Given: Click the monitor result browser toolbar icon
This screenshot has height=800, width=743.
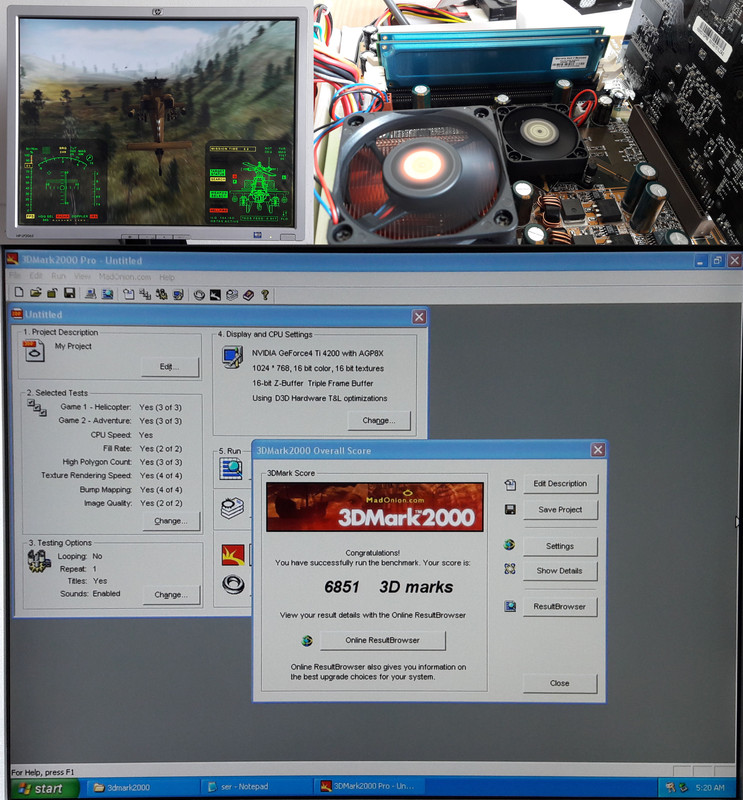Looking at the screenshot, I should tap(108, 294).
